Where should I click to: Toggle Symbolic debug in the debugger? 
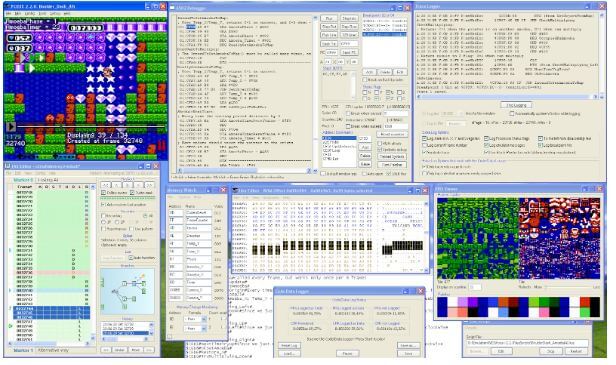tap(380, 150)
